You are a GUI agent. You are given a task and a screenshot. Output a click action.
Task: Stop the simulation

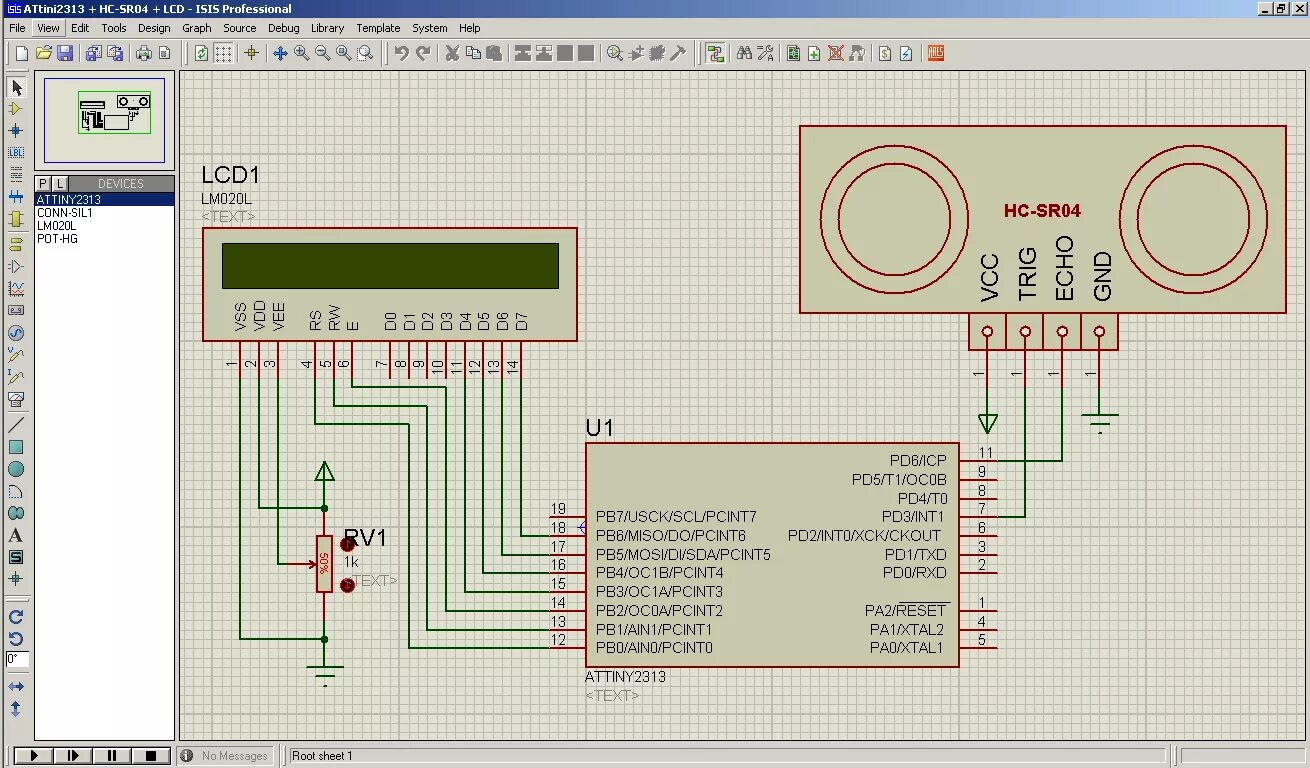(151, 756)
